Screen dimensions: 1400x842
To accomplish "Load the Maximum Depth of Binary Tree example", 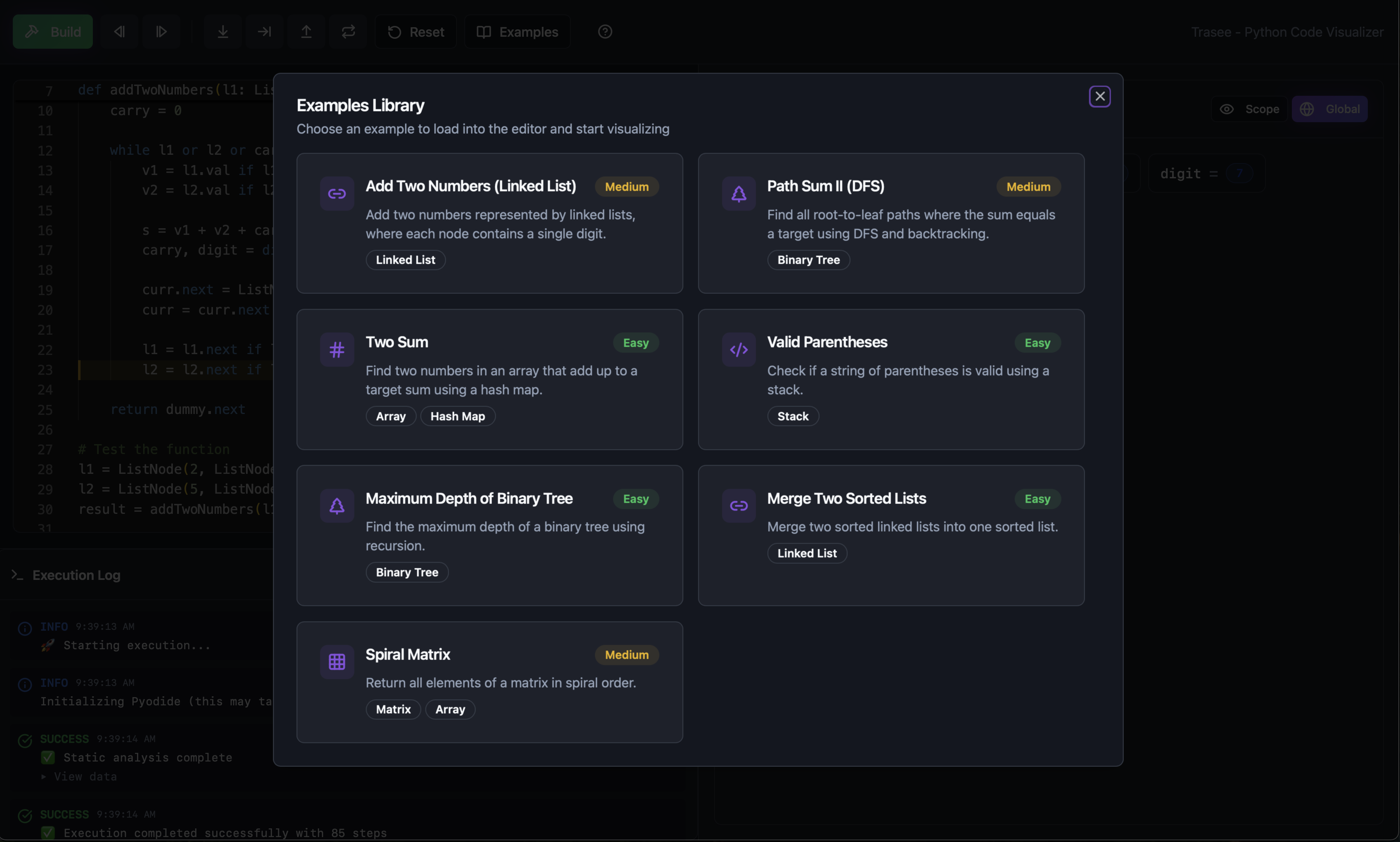I will click(489, 535).
